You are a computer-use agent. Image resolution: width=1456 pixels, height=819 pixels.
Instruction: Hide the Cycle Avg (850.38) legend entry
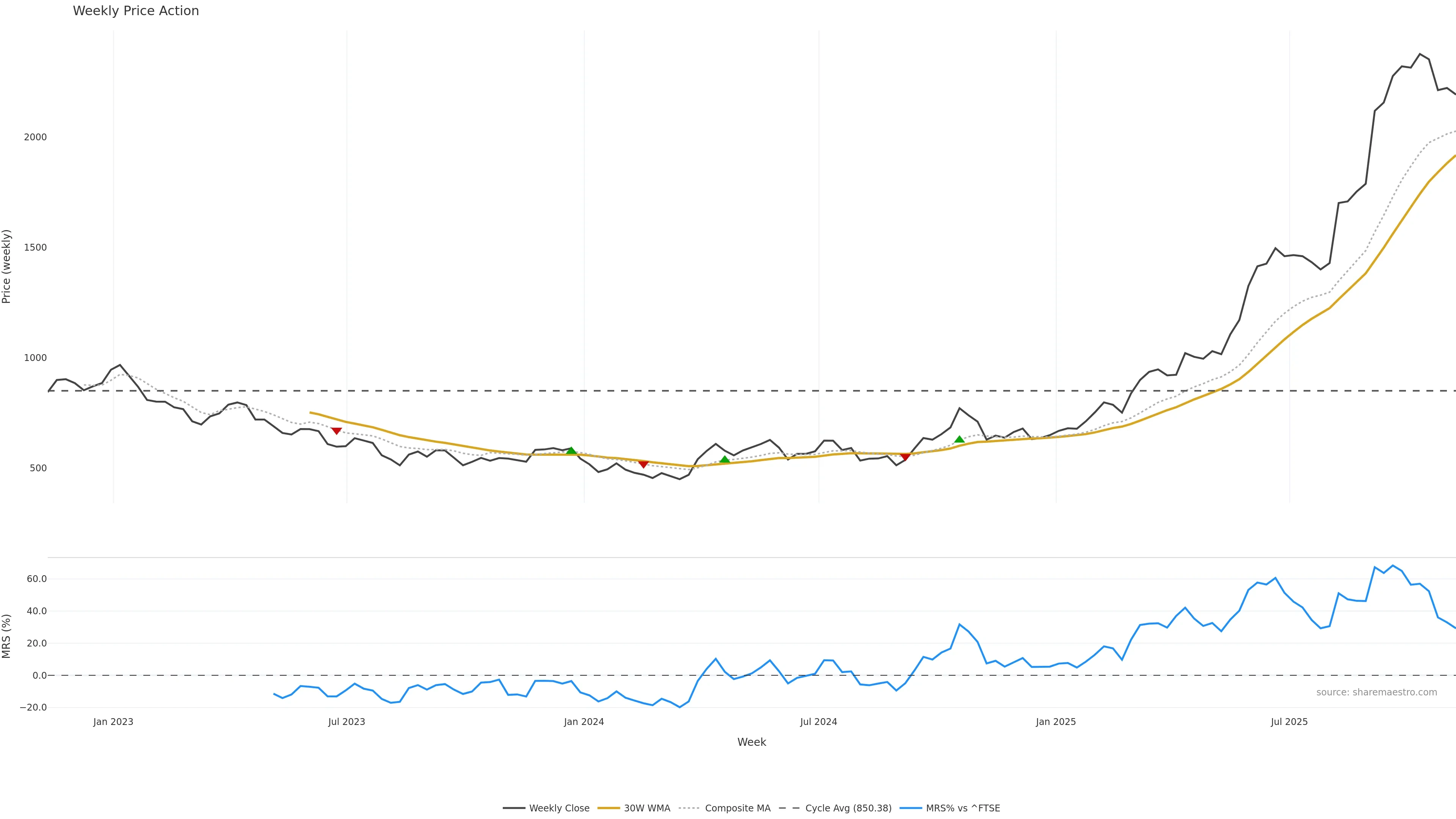(848, 808)
